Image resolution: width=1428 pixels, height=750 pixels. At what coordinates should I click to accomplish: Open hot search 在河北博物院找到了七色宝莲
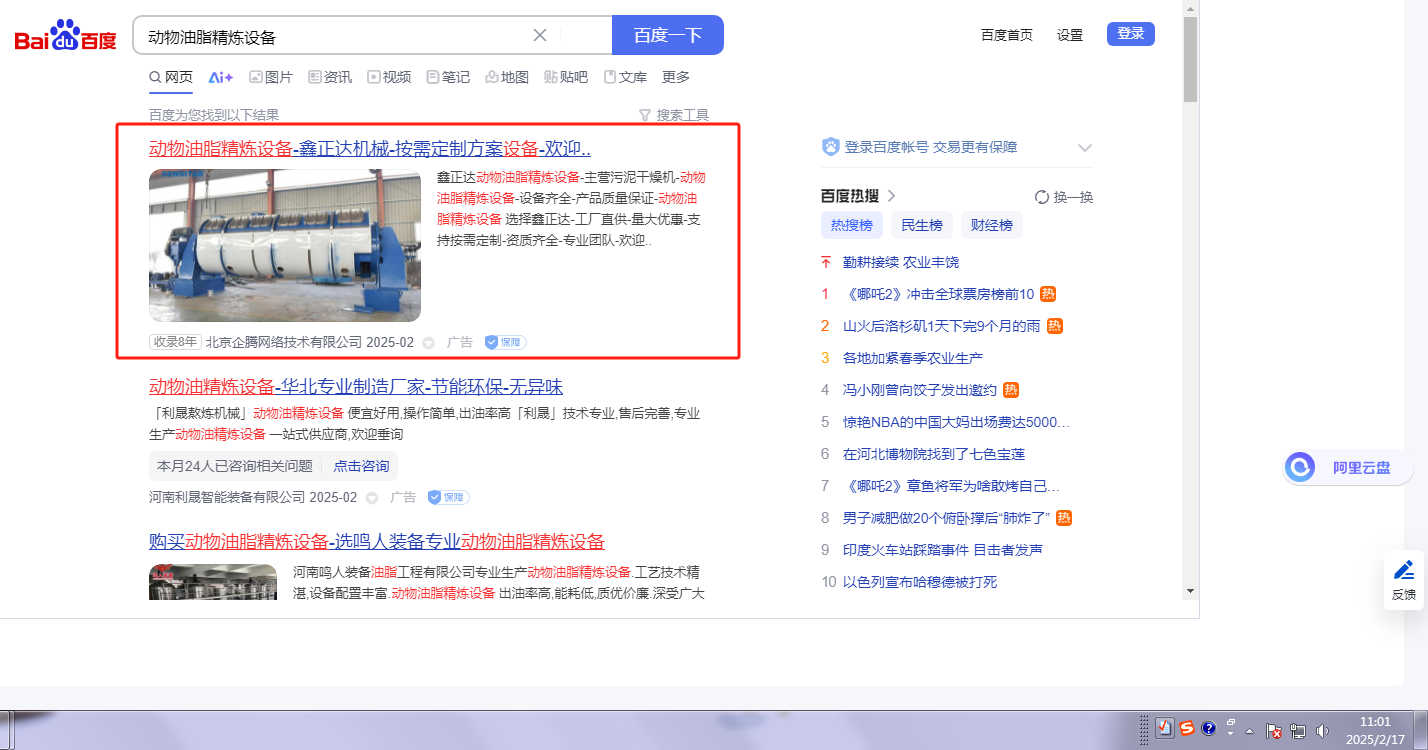point(934,454)
